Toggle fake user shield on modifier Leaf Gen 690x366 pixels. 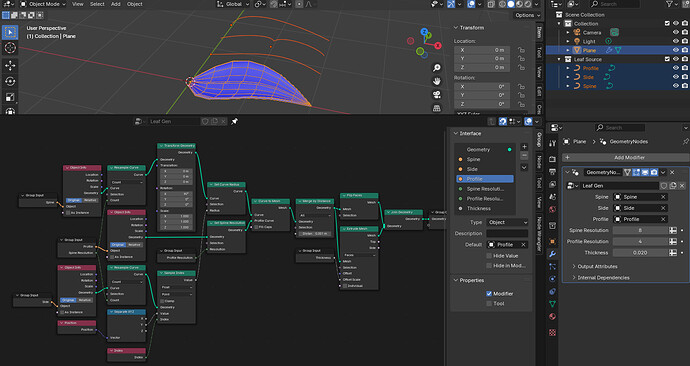click(664, 186)
